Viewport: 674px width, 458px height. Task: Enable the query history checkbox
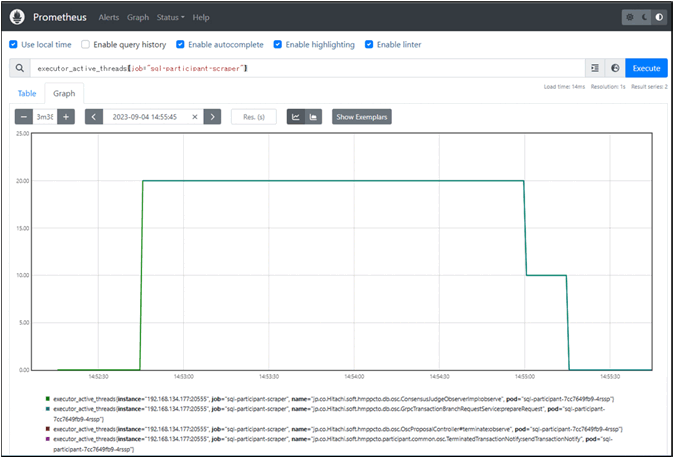click(85, 44)
